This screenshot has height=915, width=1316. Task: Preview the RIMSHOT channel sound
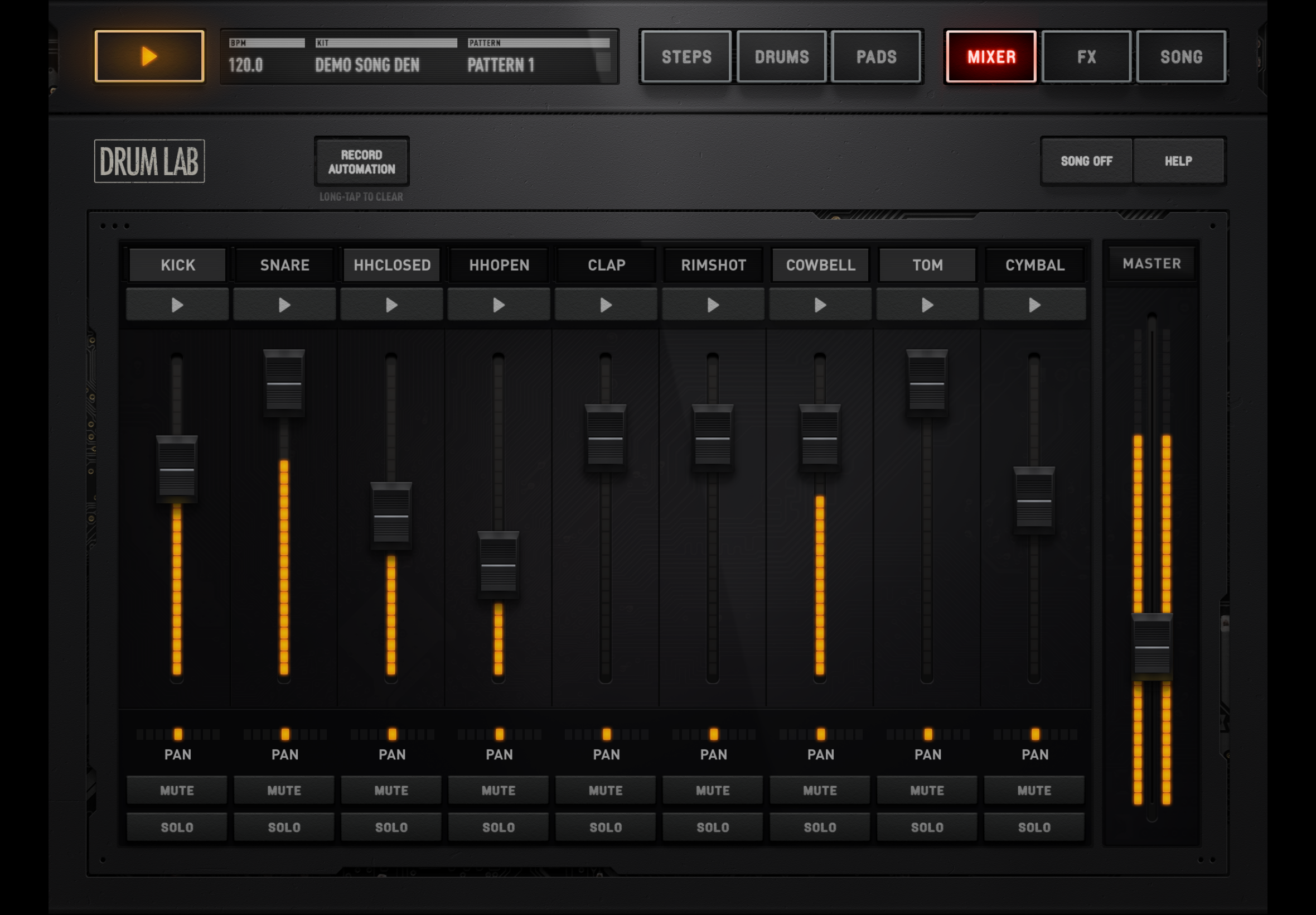(713, 305)
